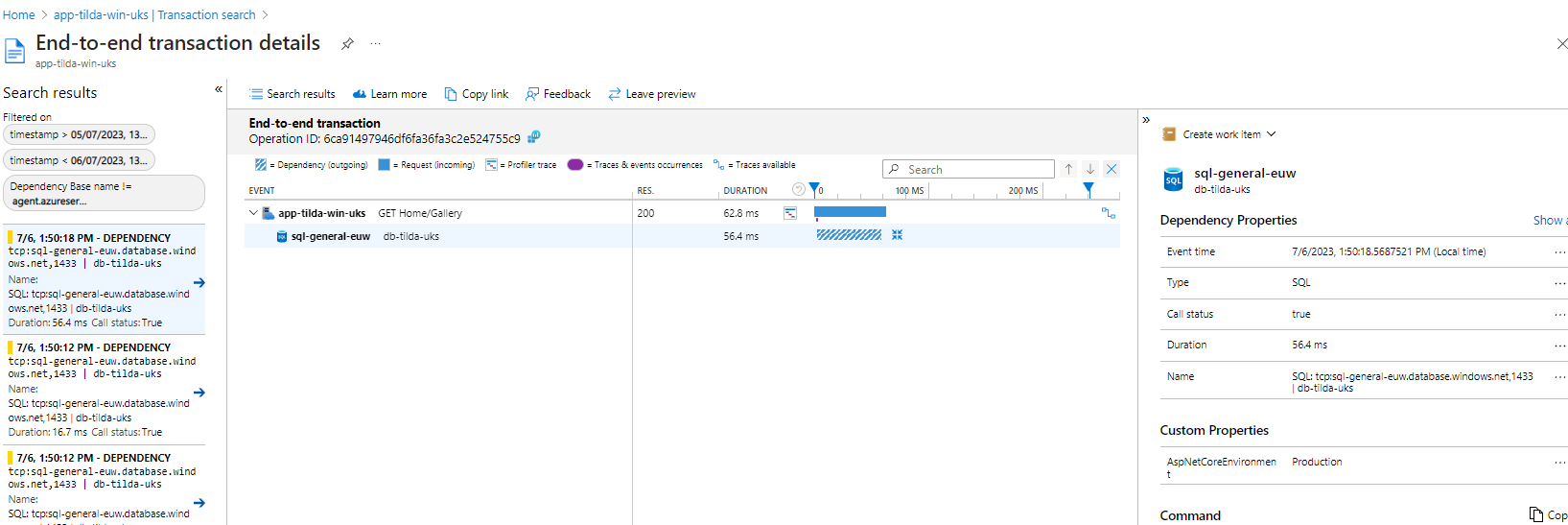
Task: Click the 200 response code cell
Action: point(645,213)
